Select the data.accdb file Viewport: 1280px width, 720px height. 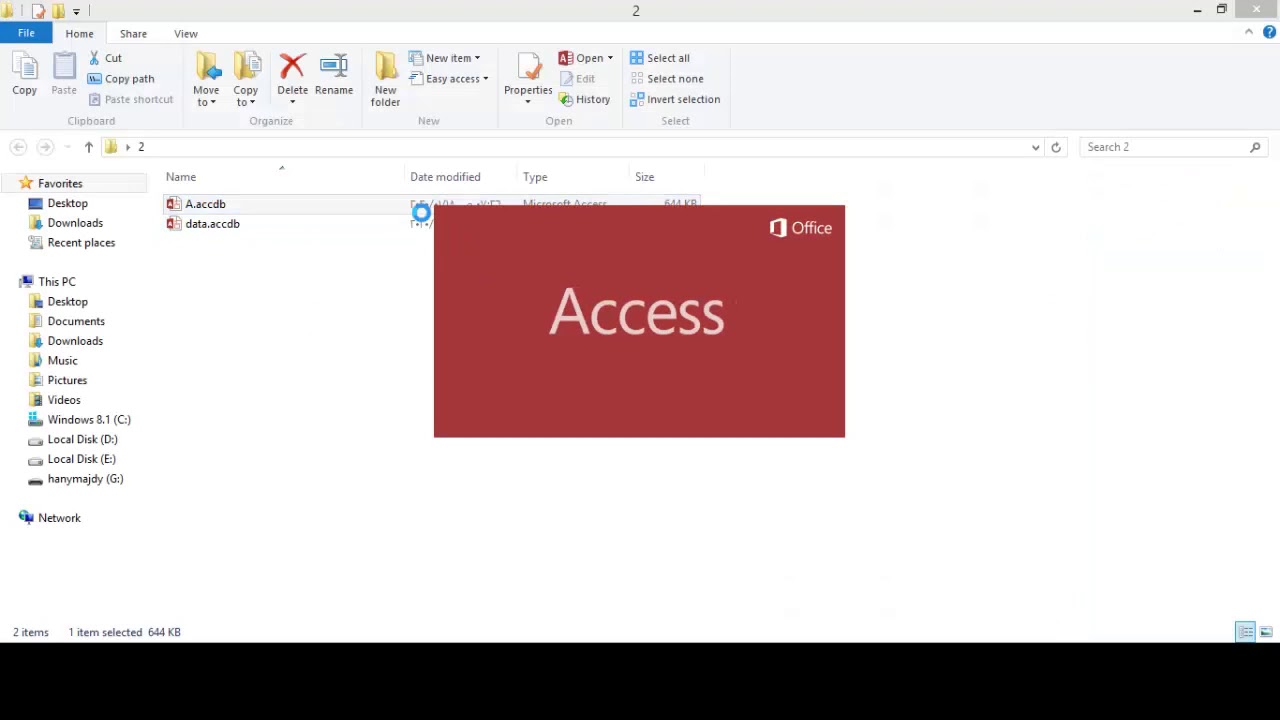(212, 224)
